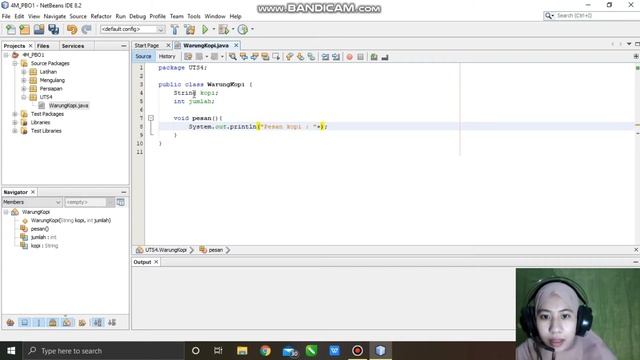Click the Profile Project clock icon
Screen dimensions: 640x360
pyautogui.click(x=243, y=29)
